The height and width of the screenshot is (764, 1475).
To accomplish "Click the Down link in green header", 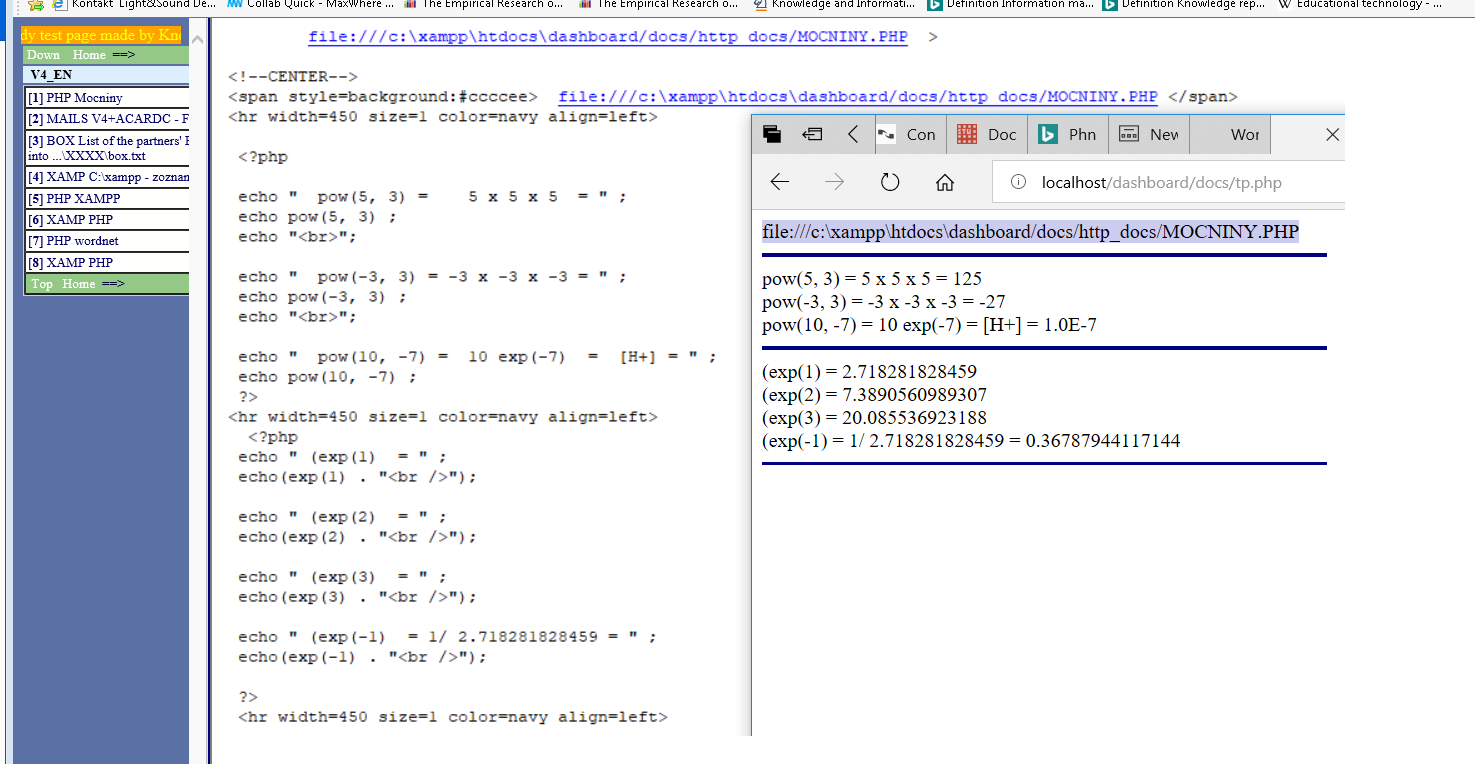I will coord(43,55).
